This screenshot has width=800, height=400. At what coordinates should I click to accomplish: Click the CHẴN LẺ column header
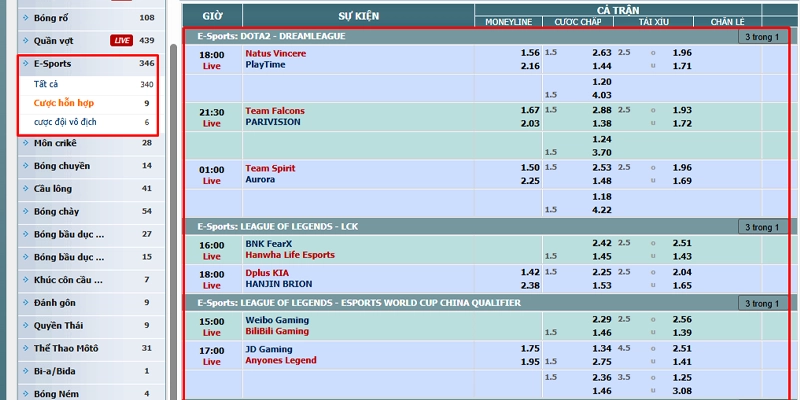click(x=728, y=22)
